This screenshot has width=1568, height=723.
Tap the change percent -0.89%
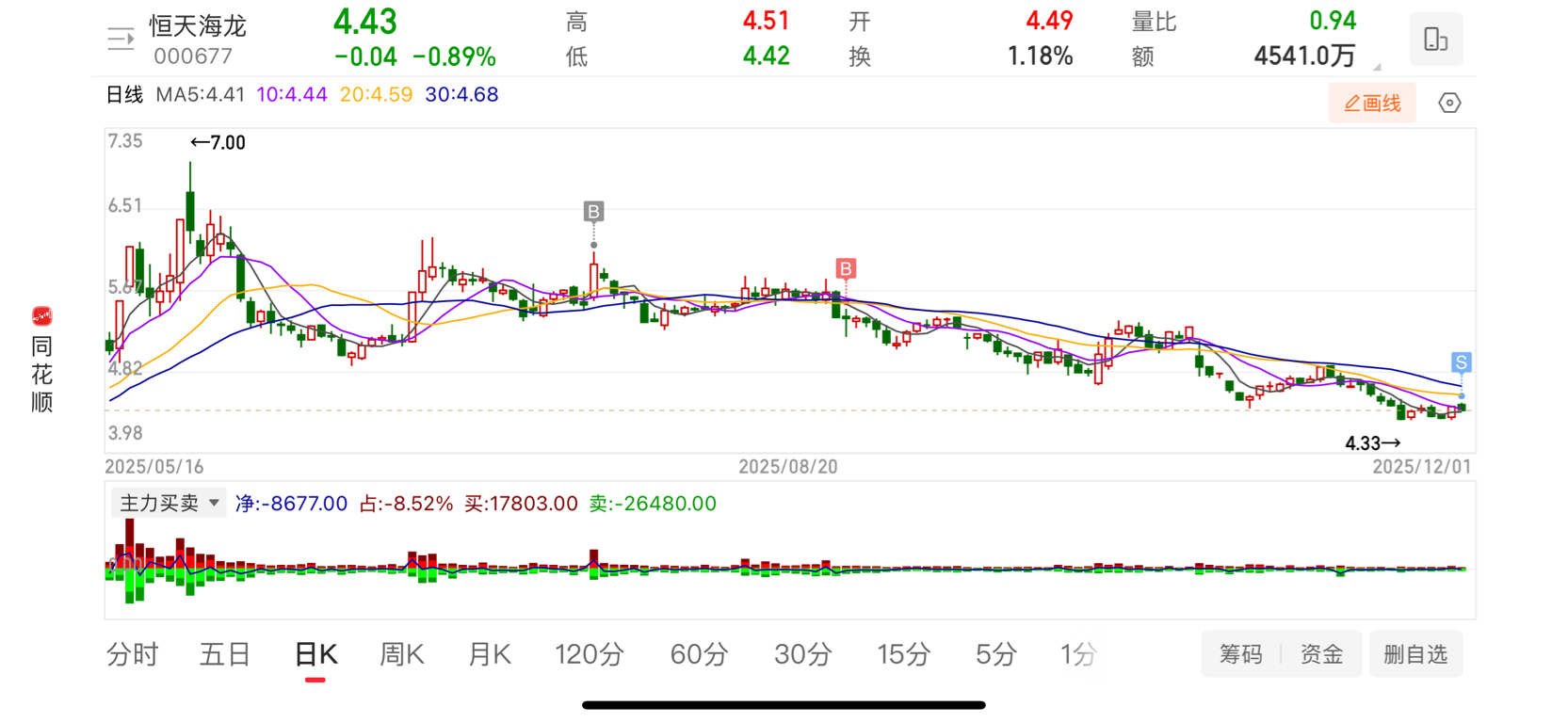[x=454, y=57]
